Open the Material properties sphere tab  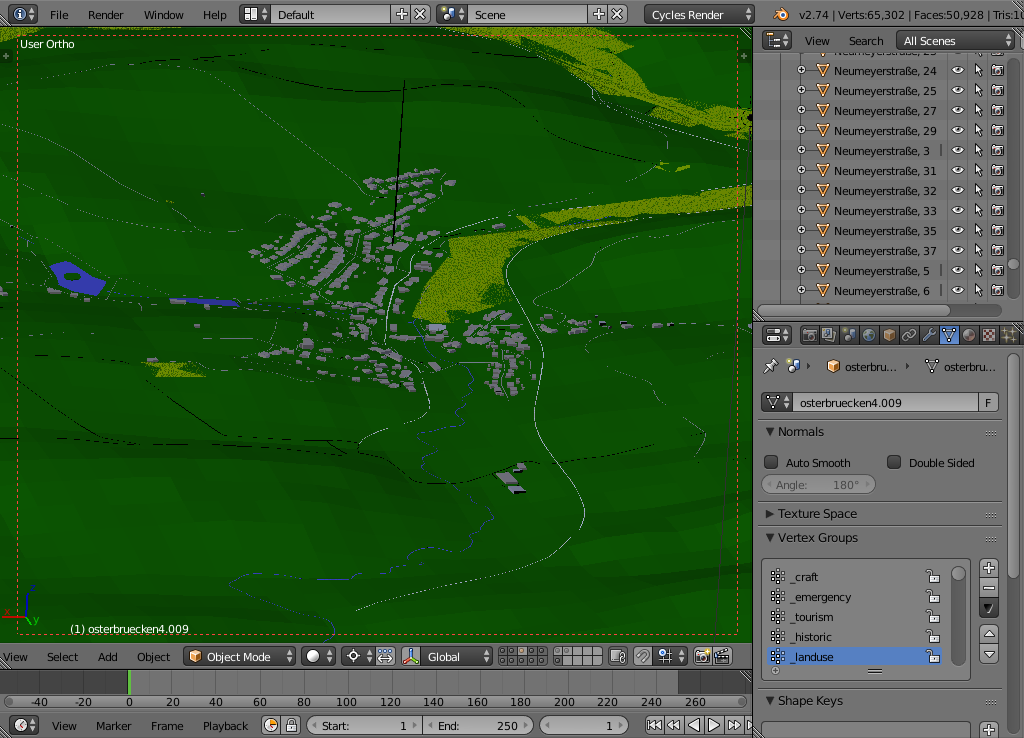tap(969, 336)
